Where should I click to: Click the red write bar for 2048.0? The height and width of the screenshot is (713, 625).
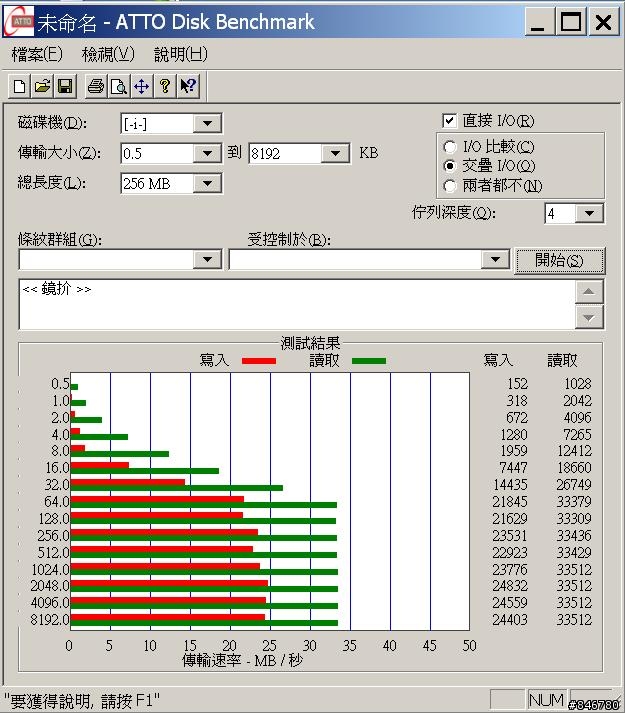pyautogui.click(x=169, y=583)
